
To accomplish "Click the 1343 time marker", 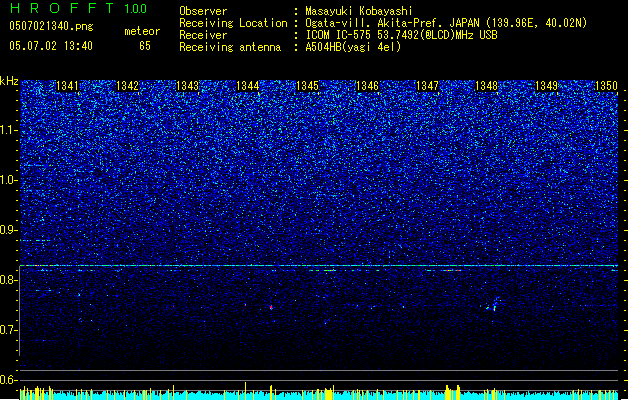I will [x=187, y=86].
